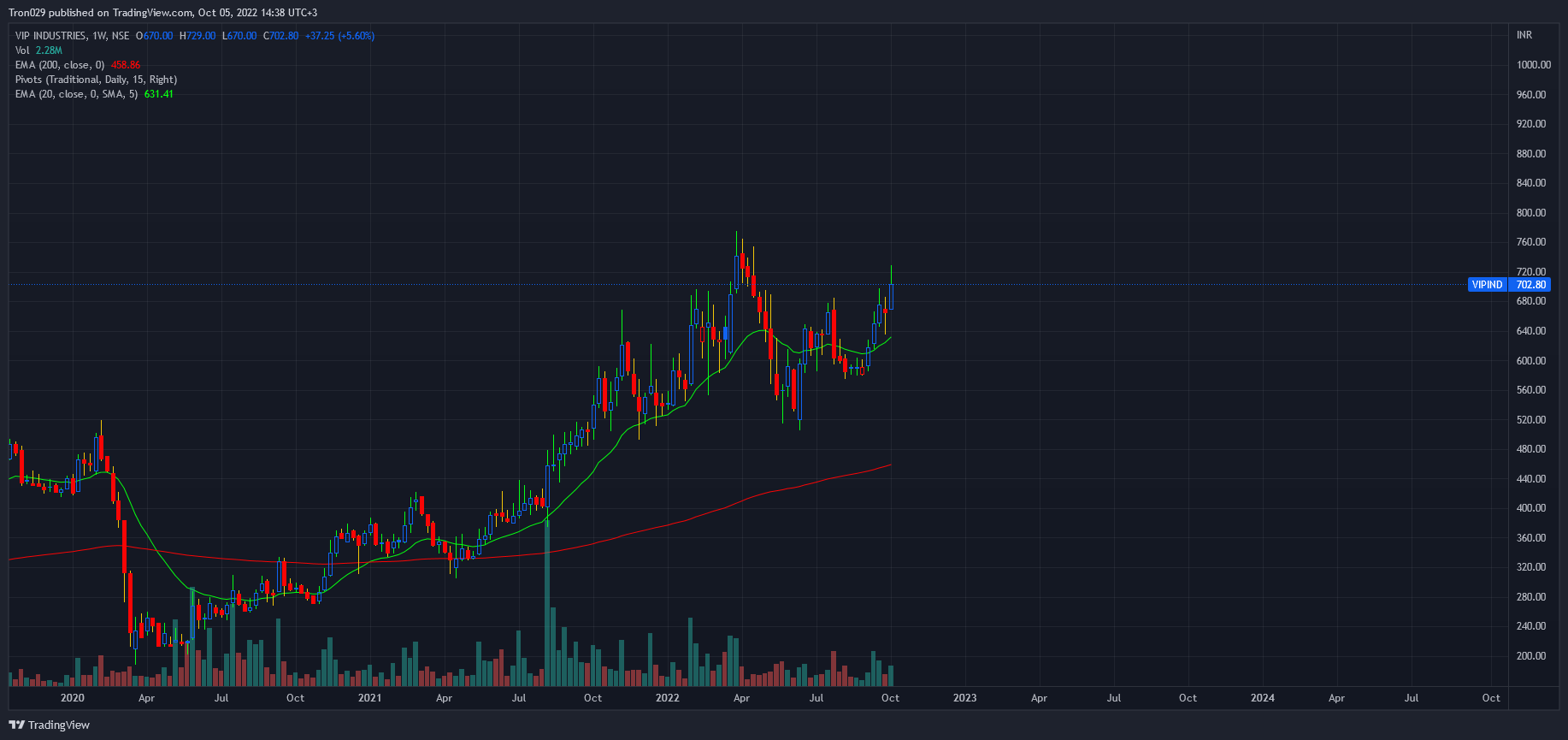Viewport: 1568px width, 740px height.
Task: Click the Vol 2.28M indicator legend
Action: tap(38, 50)
